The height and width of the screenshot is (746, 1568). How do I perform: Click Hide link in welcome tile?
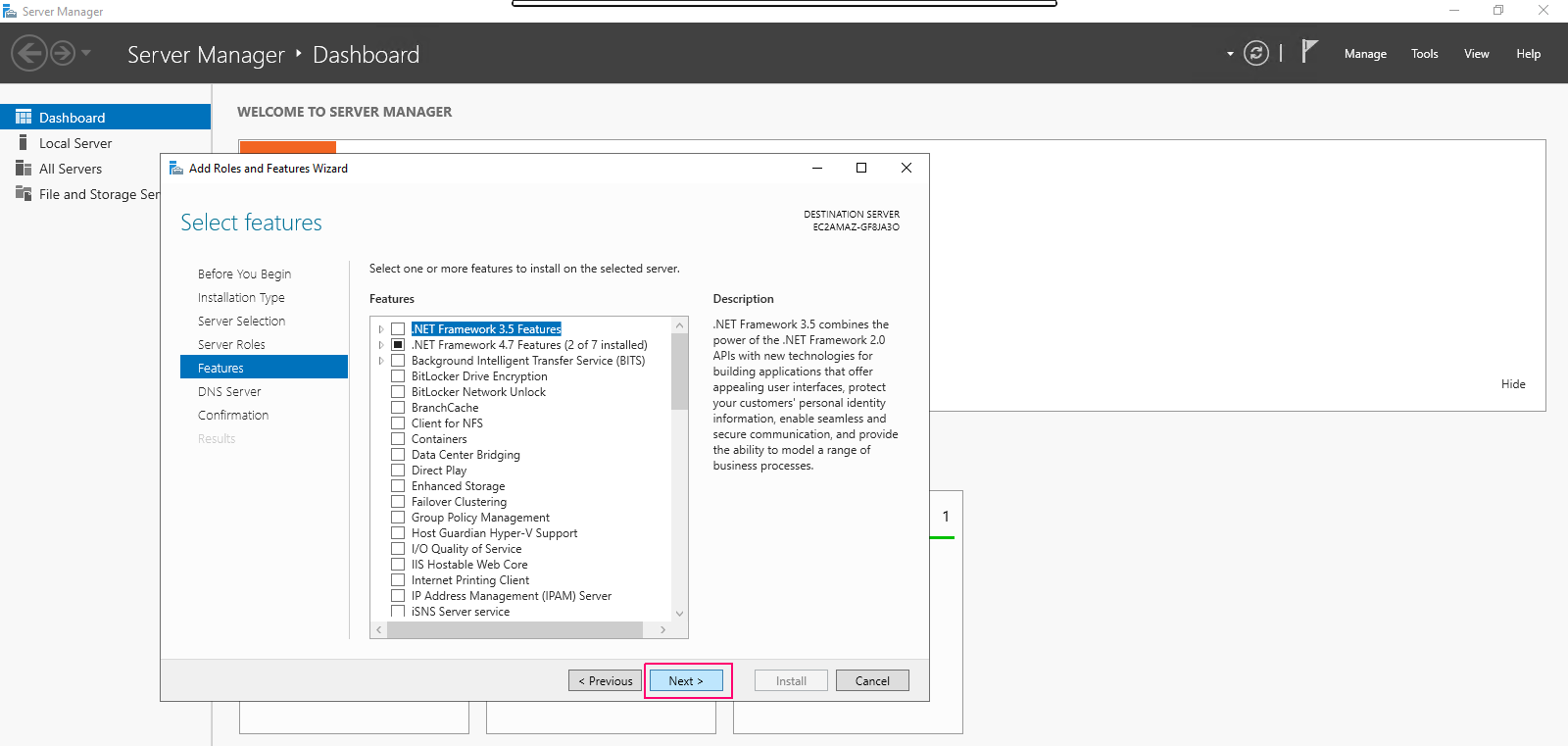click(1513, 384)
